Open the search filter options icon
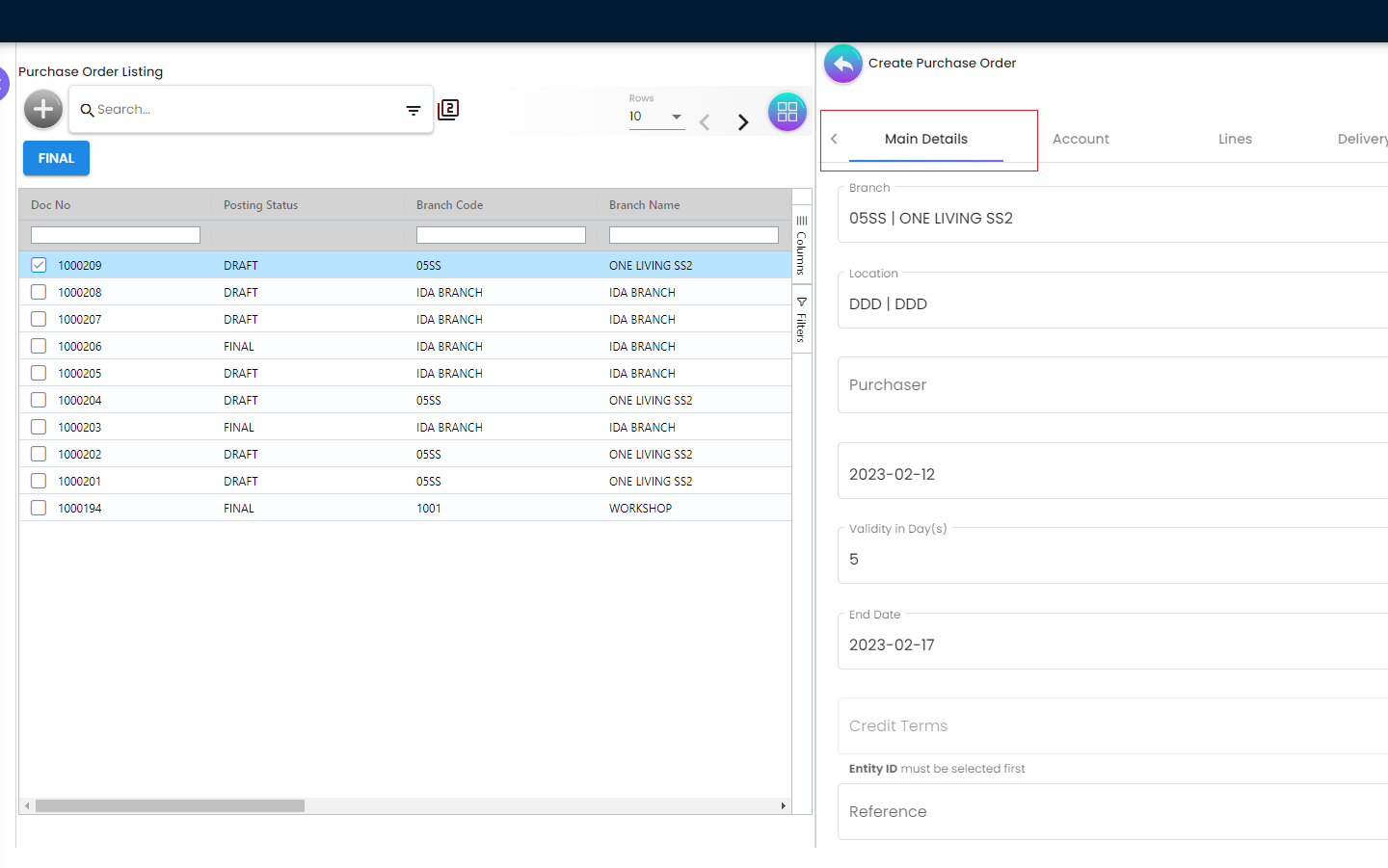This screenshot has width=1388, height=868. [414, 111]
